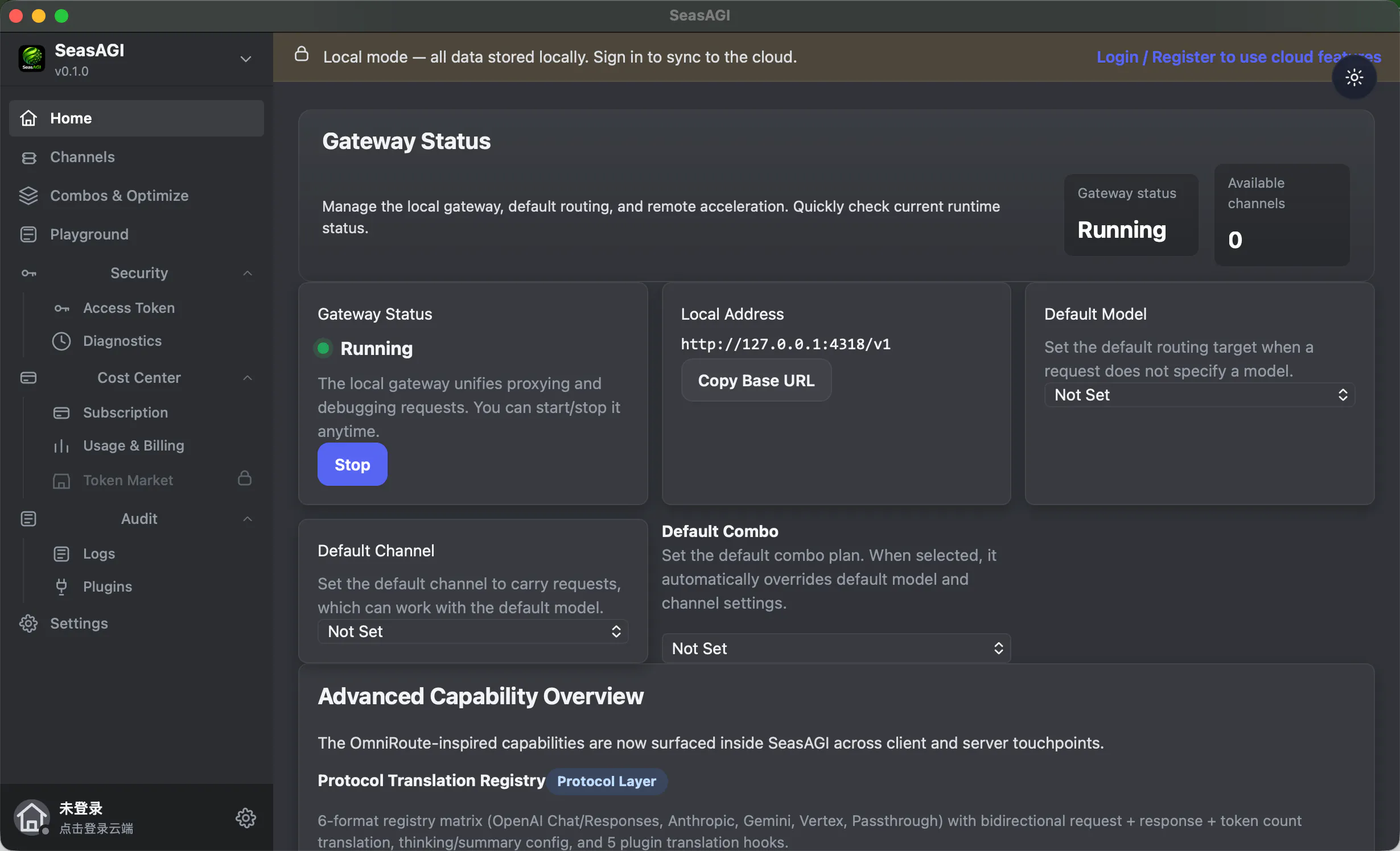This screenshot has height=851, width=1400.
Task: Toggle light theme with the sun icon
Action: (x=1354, y=77)
